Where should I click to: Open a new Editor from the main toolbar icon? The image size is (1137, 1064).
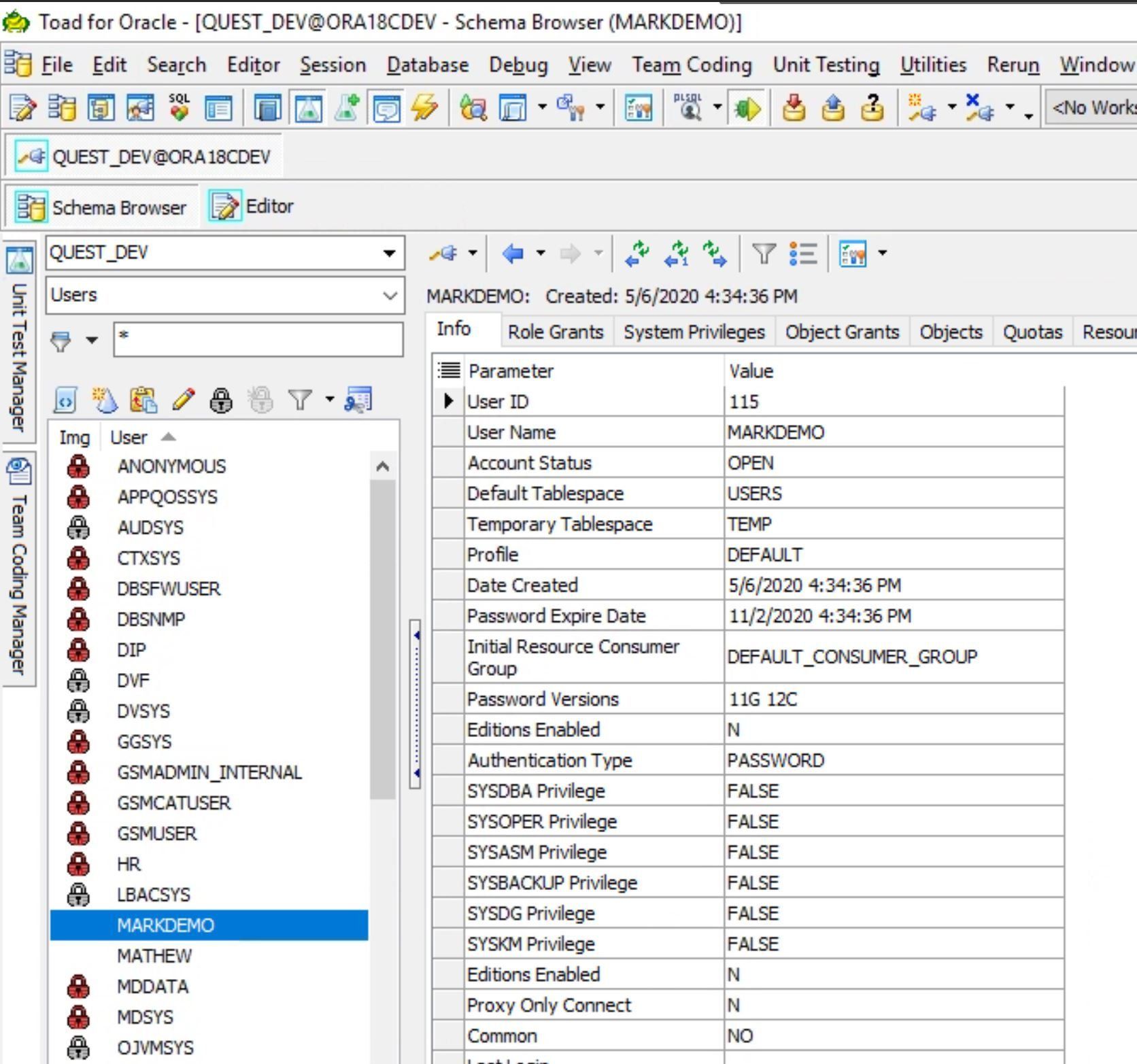point(23,108)
